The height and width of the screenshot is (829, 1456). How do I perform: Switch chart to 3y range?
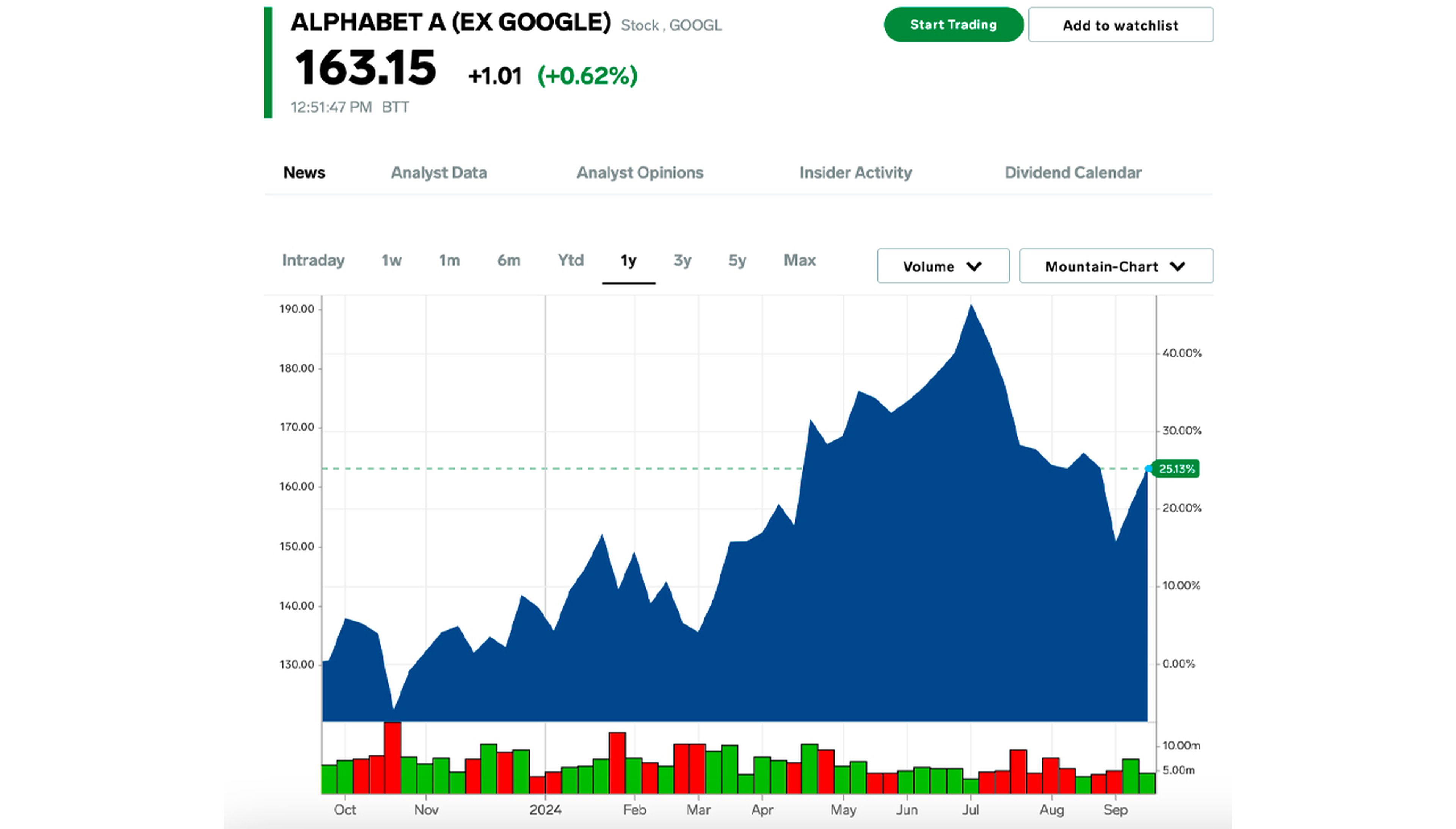682,260
